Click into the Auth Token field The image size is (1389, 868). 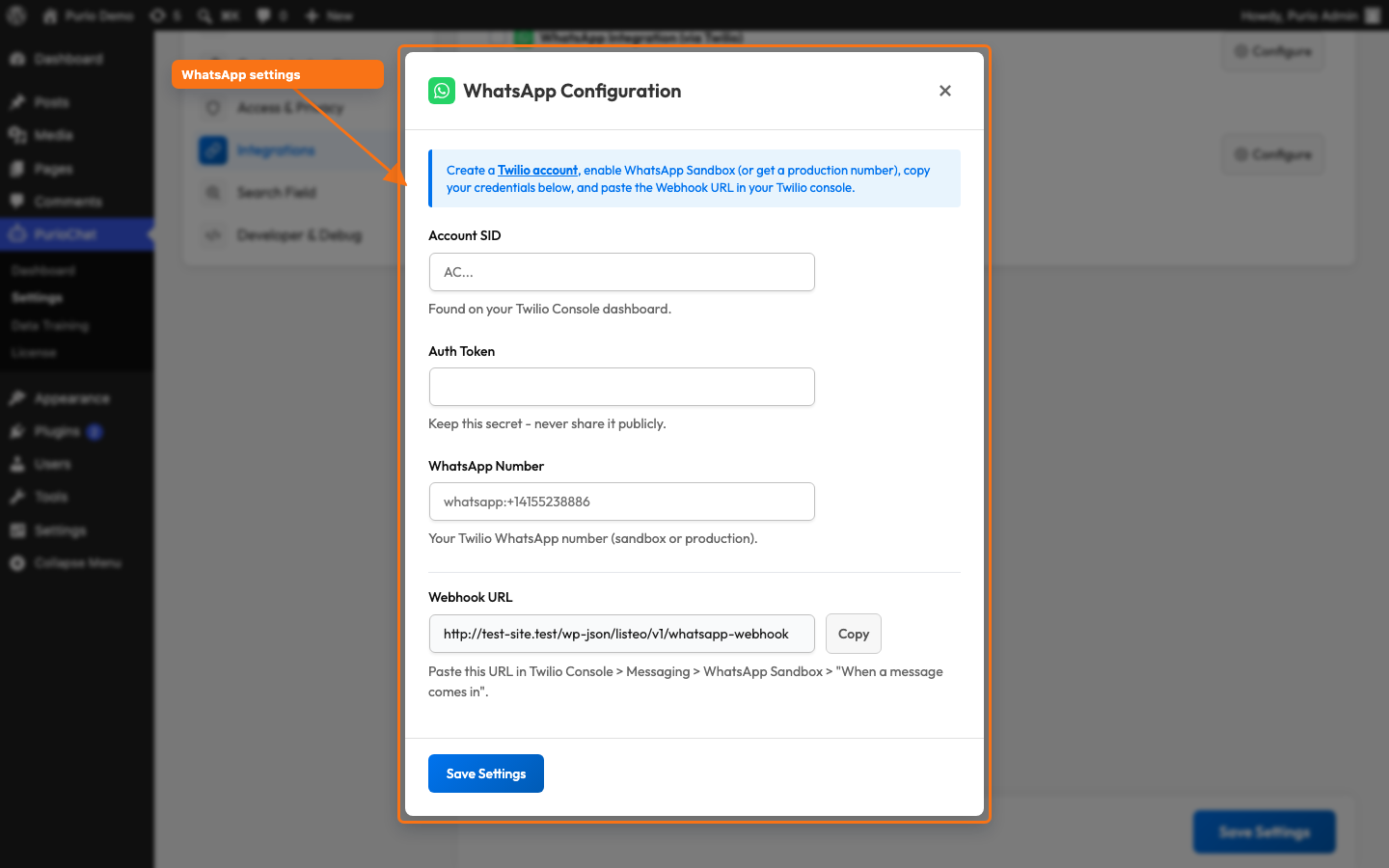tap(622, 387)
